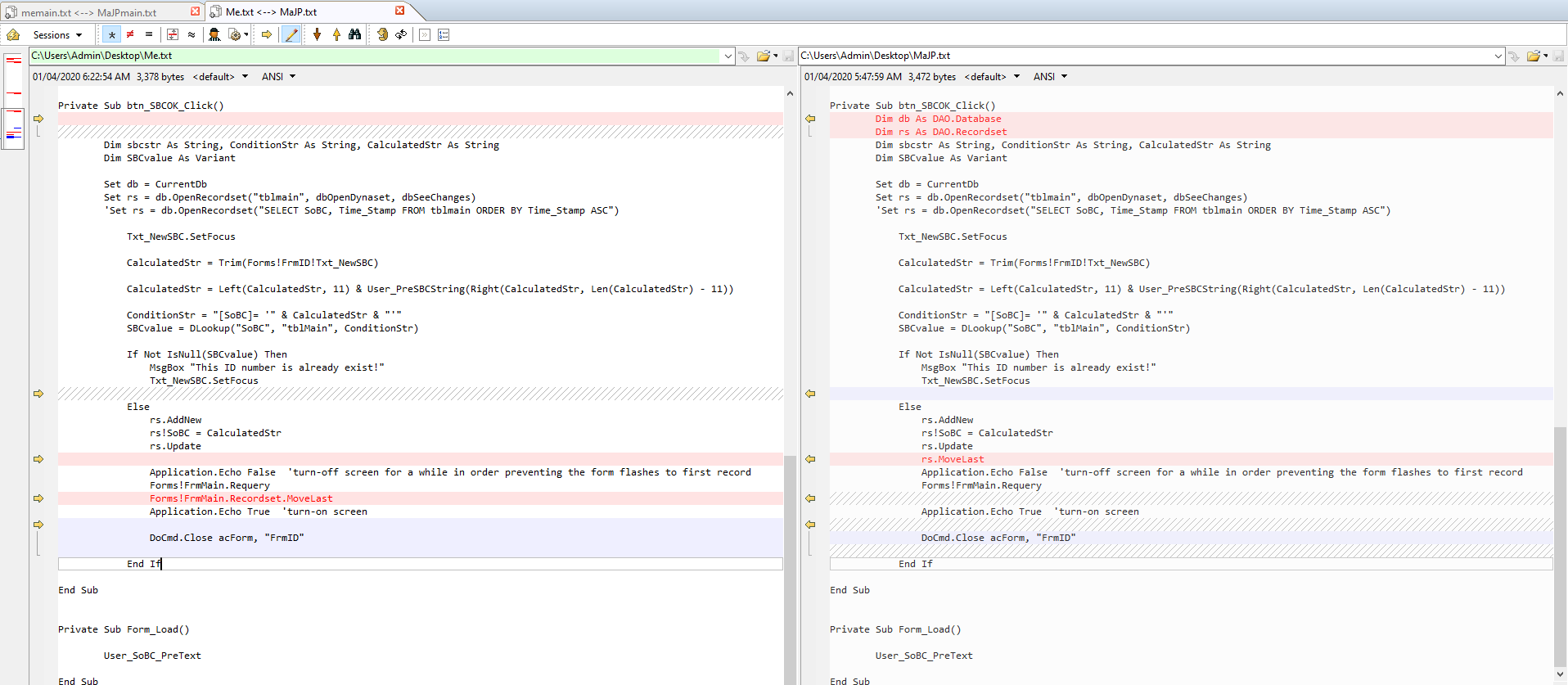Image resolution: width=1568 pixels, height=685 pixels.
Task: Open the Rules referee icon
Action: tap(214, 34)
